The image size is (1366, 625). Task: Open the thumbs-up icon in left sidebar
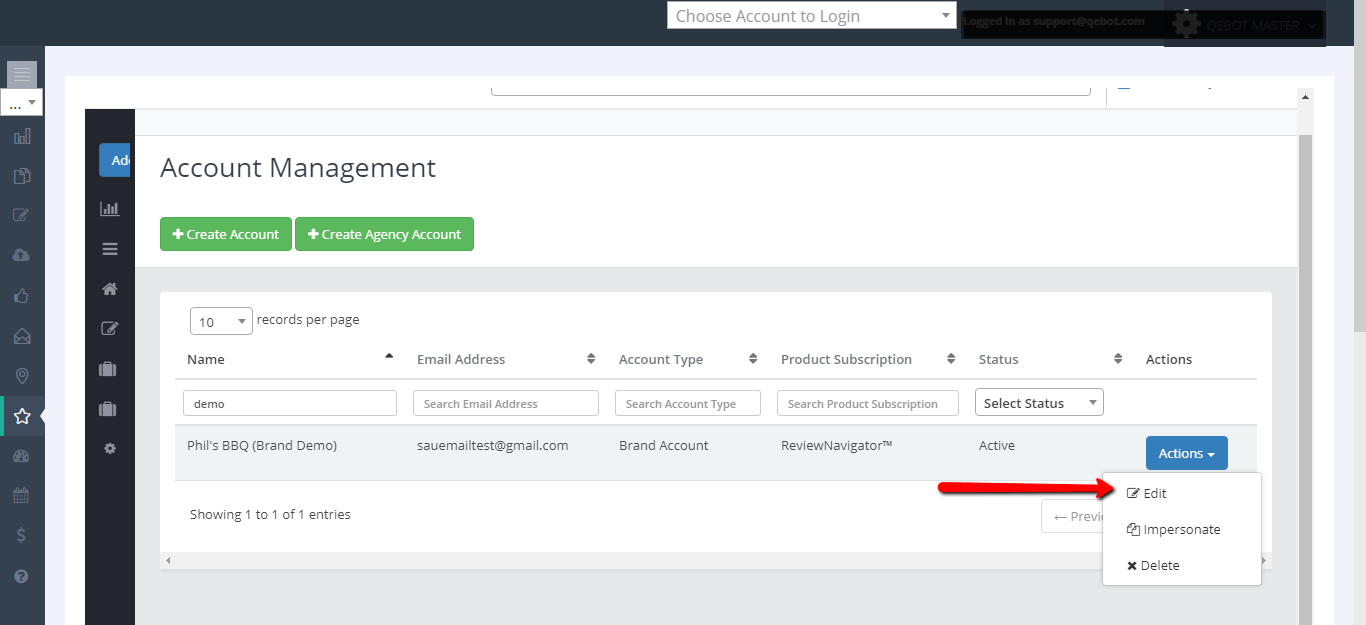coord(22,295)
